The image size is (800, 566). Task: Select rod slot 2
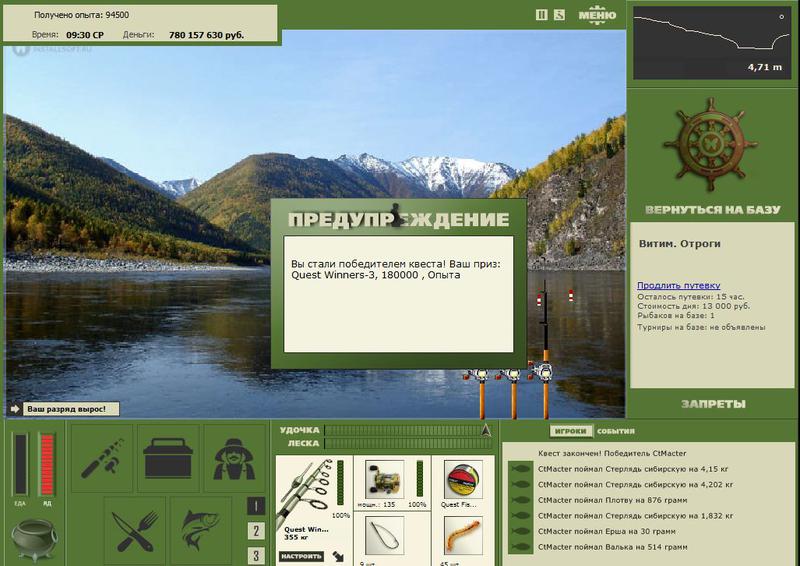click(x=256, y=531)
